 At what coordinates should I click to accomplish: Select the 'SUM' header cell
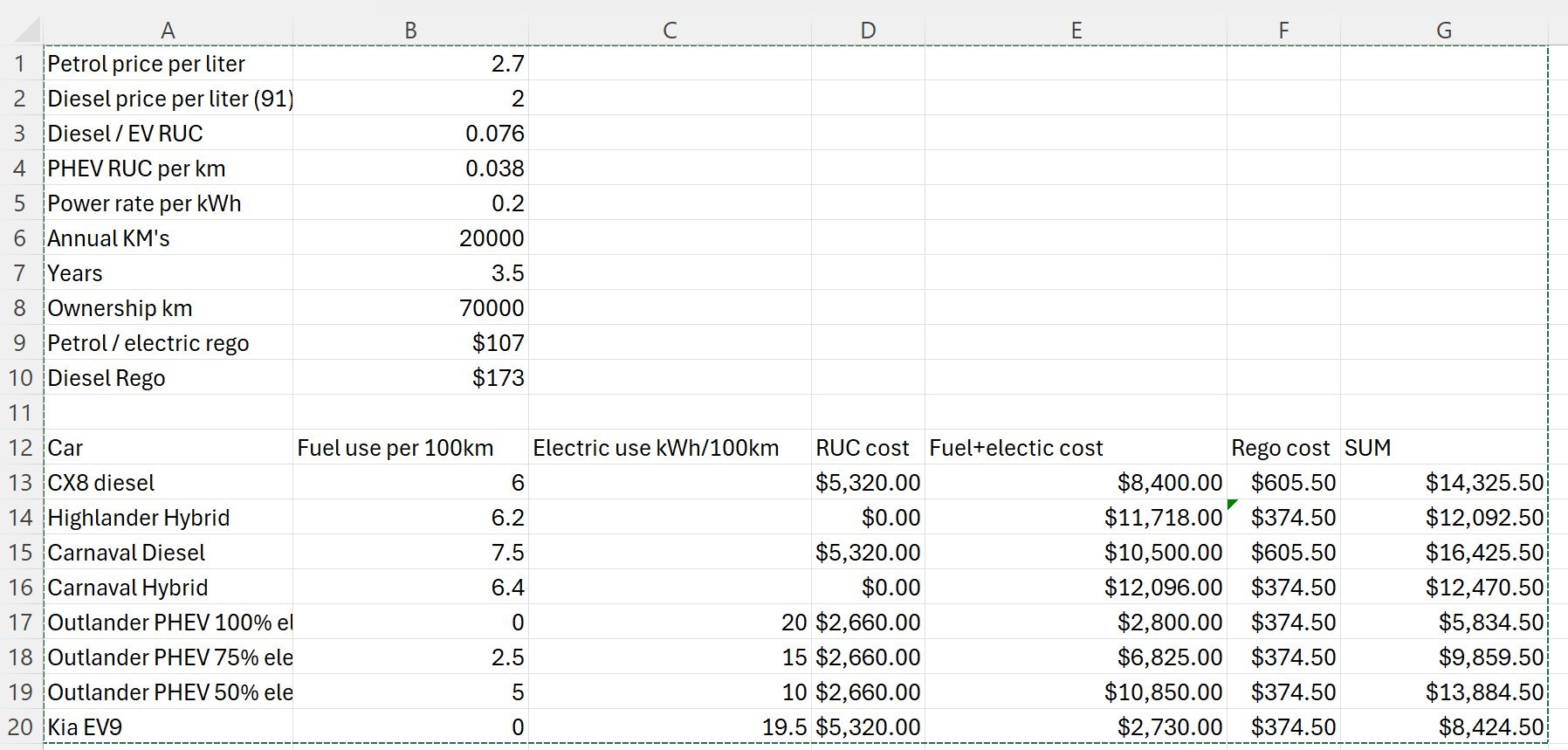coord(1444,448)
